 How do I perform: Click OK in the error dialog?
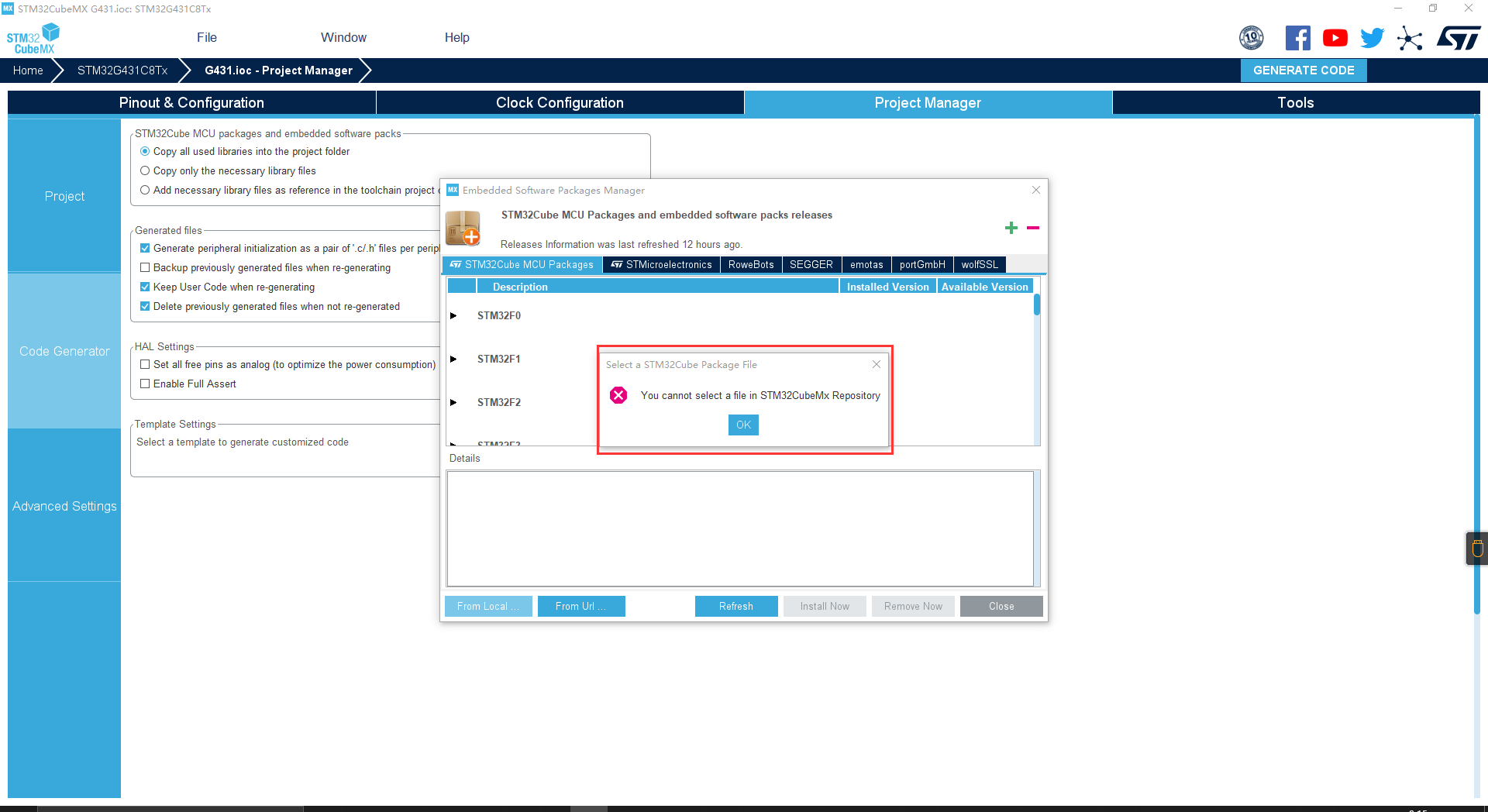[743, 425]
